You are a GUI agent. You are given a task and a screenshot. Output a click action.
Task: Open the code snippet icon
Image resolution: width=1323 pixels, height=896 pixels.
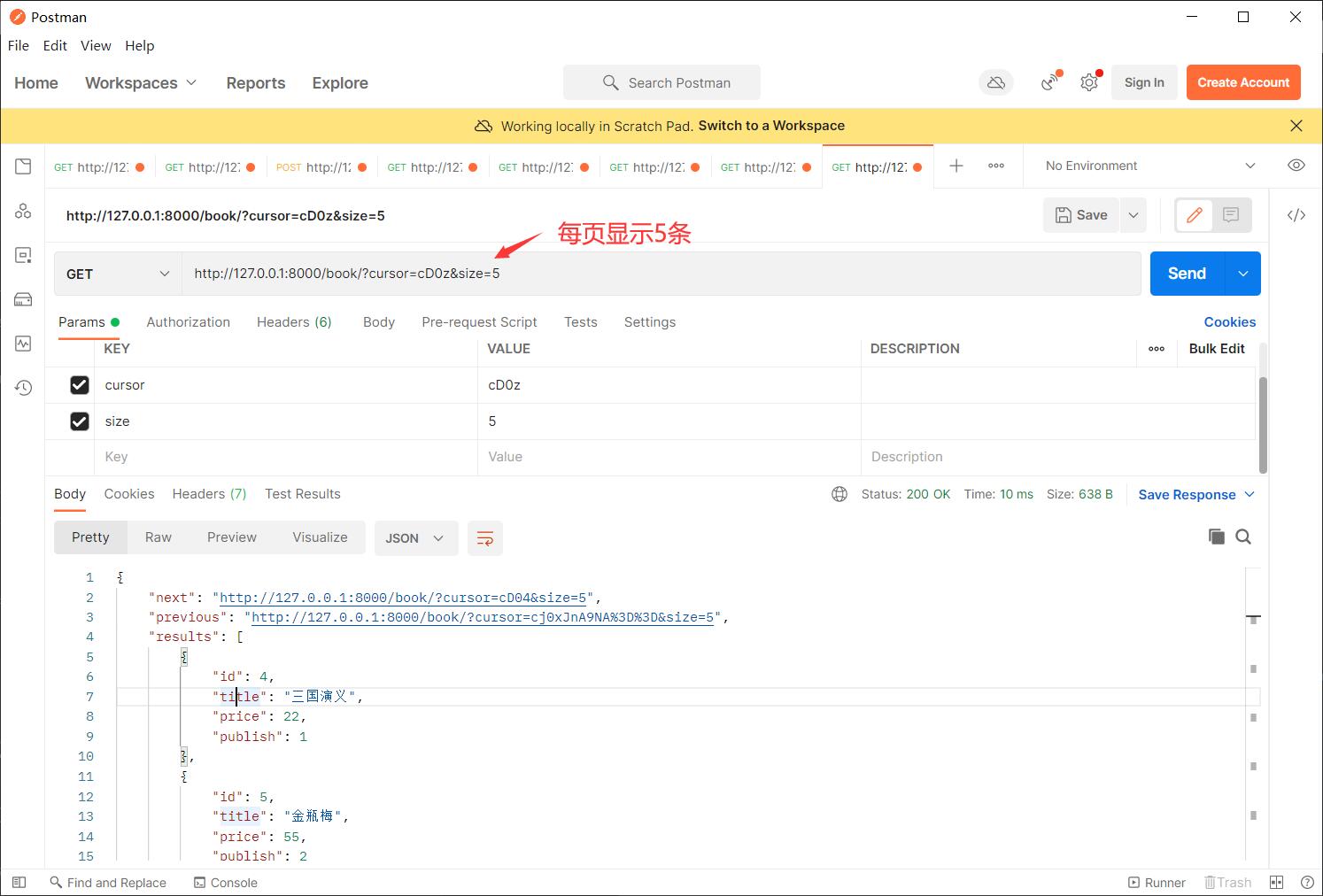pyautogui.click(x=1296, y=215)
